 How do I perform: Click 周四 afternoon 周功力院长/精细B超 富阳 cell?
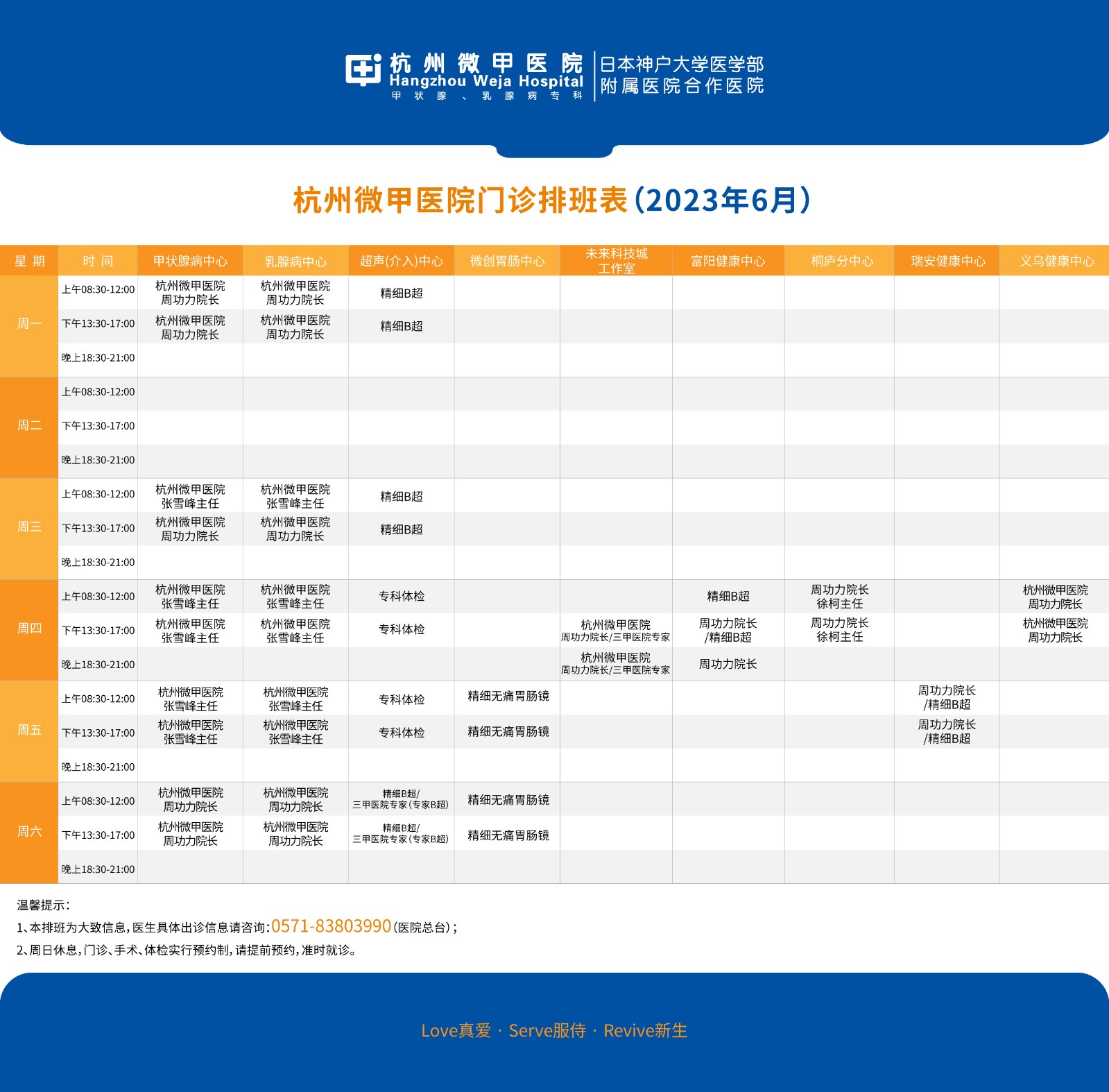click(x=728, y=630)
